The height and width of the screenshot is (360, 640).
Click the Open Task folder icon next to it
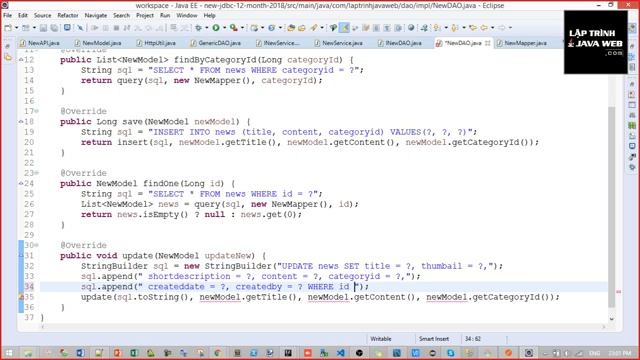[x=302, y=28]
